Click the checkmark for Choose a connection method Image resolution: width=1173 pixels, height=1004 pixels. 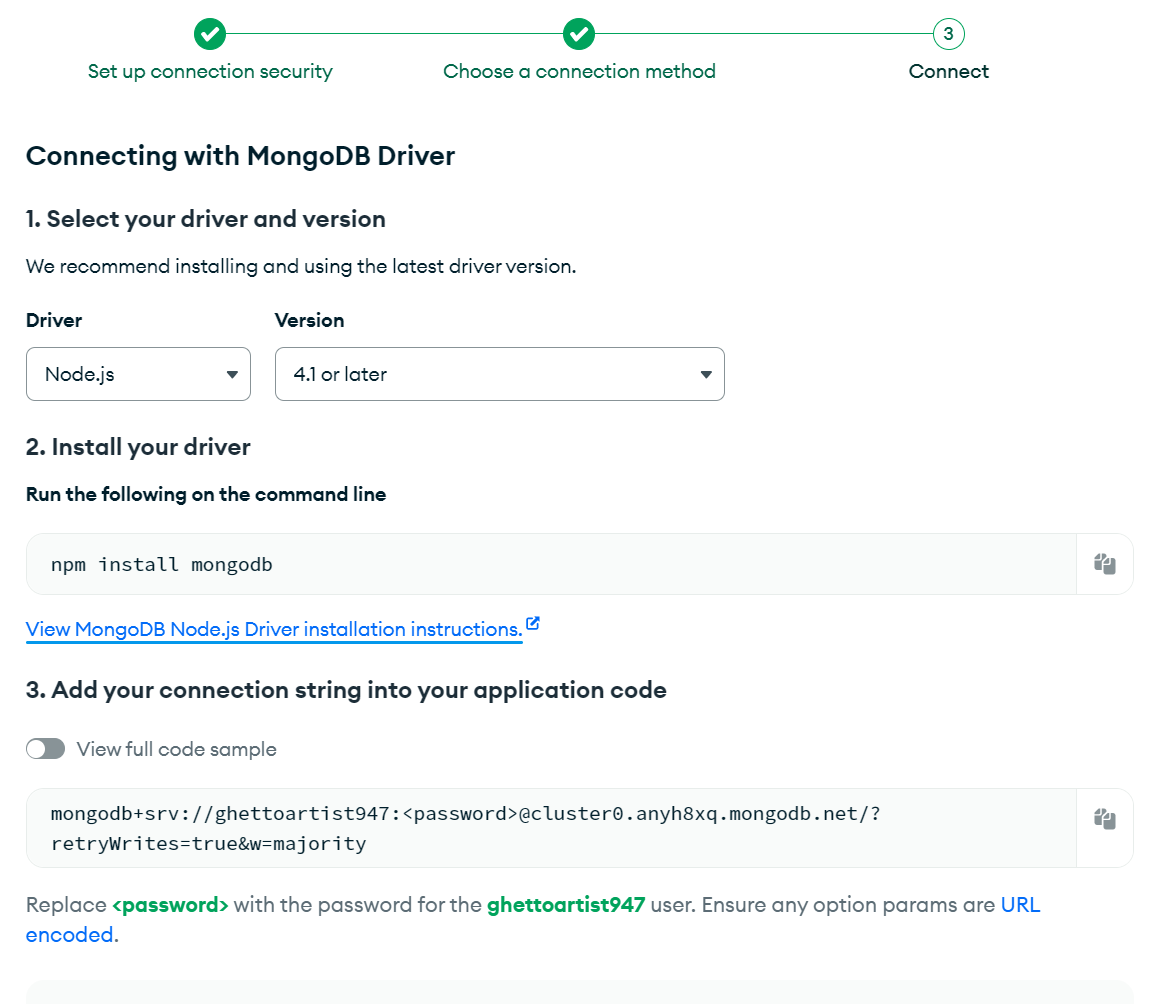[x=579, y=34]
